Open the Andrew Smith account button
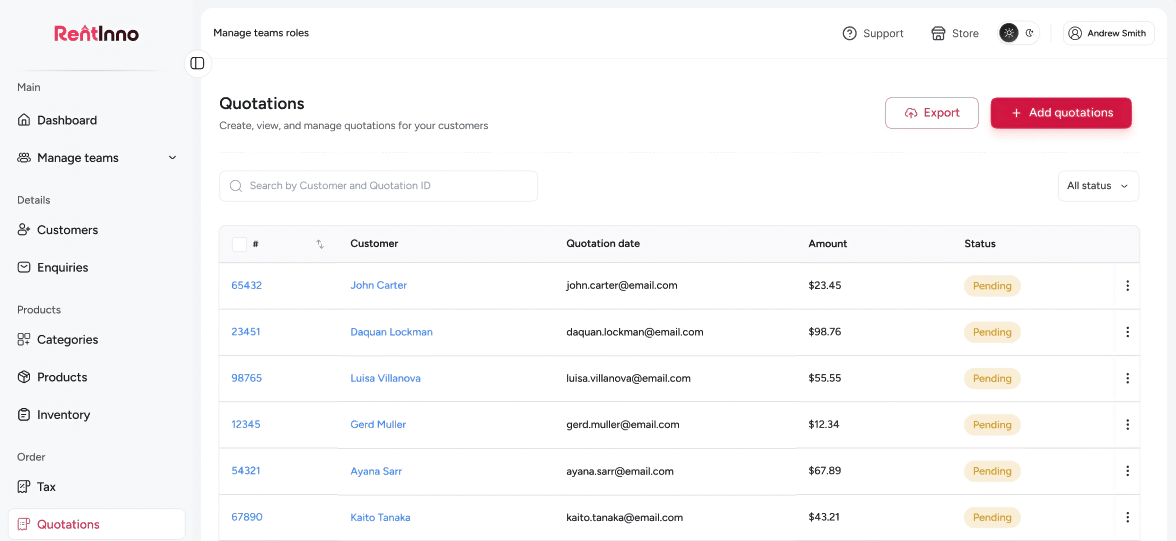1176x541 pixels. click(x=1108, y=33)
